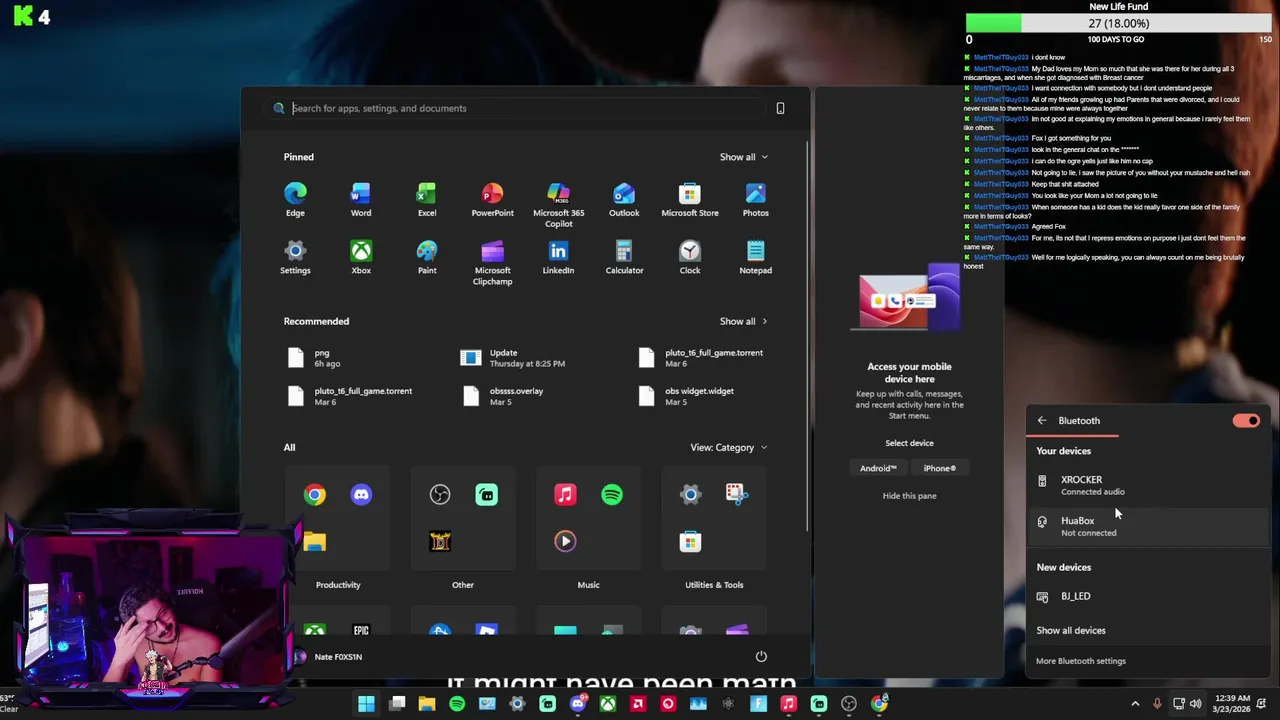Click Hide this pane
The image size is (1280, 720).
pos(909,496)
